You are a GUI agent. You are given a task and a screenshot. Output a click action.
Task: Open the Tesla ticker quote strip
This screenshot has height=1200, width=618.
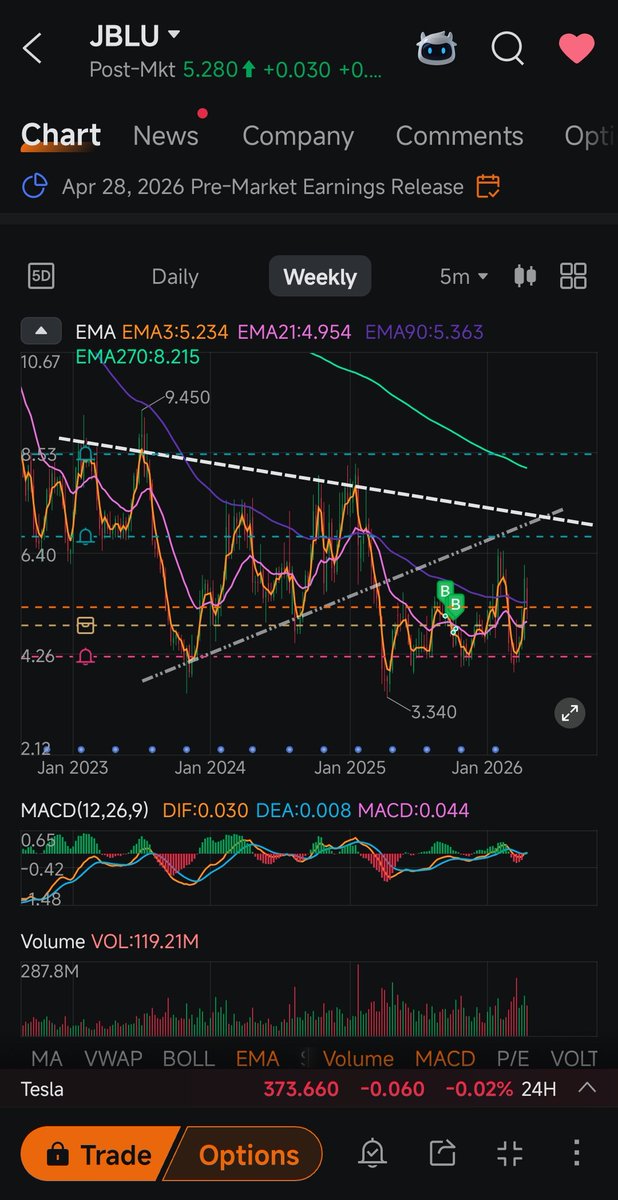[309, 1089]
